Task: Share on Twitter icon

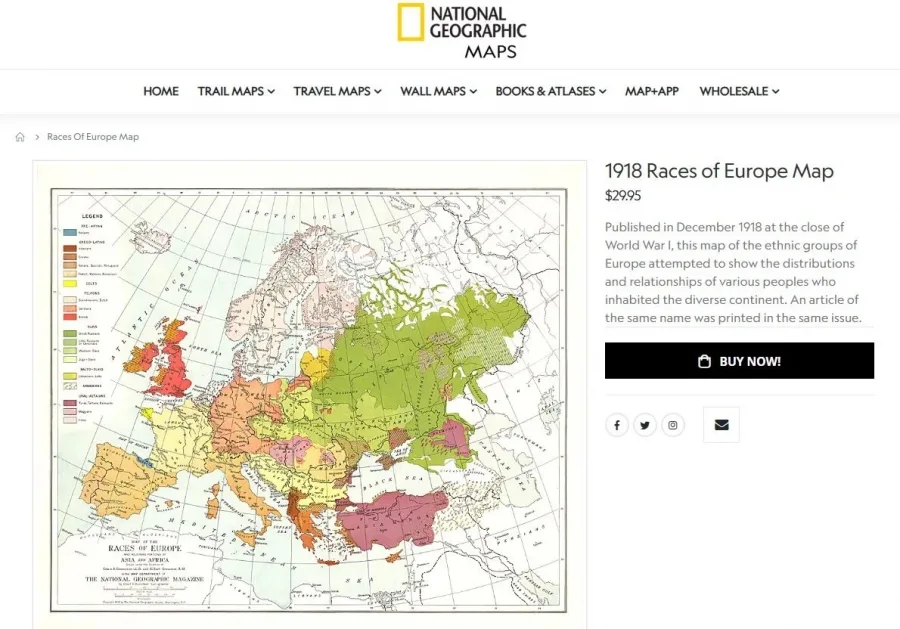Action: coord(645,425)
